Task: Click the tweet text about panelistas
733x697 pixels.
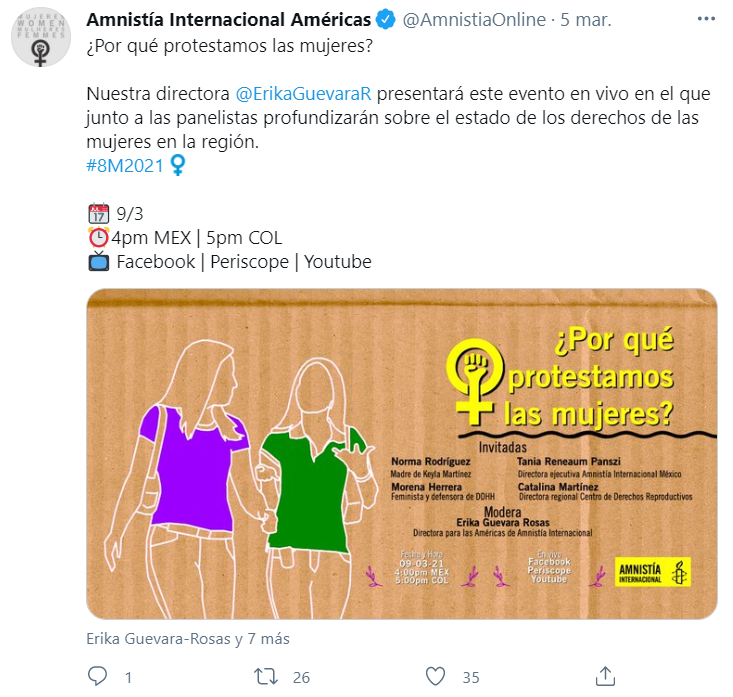Action: [x=398, y=118]
